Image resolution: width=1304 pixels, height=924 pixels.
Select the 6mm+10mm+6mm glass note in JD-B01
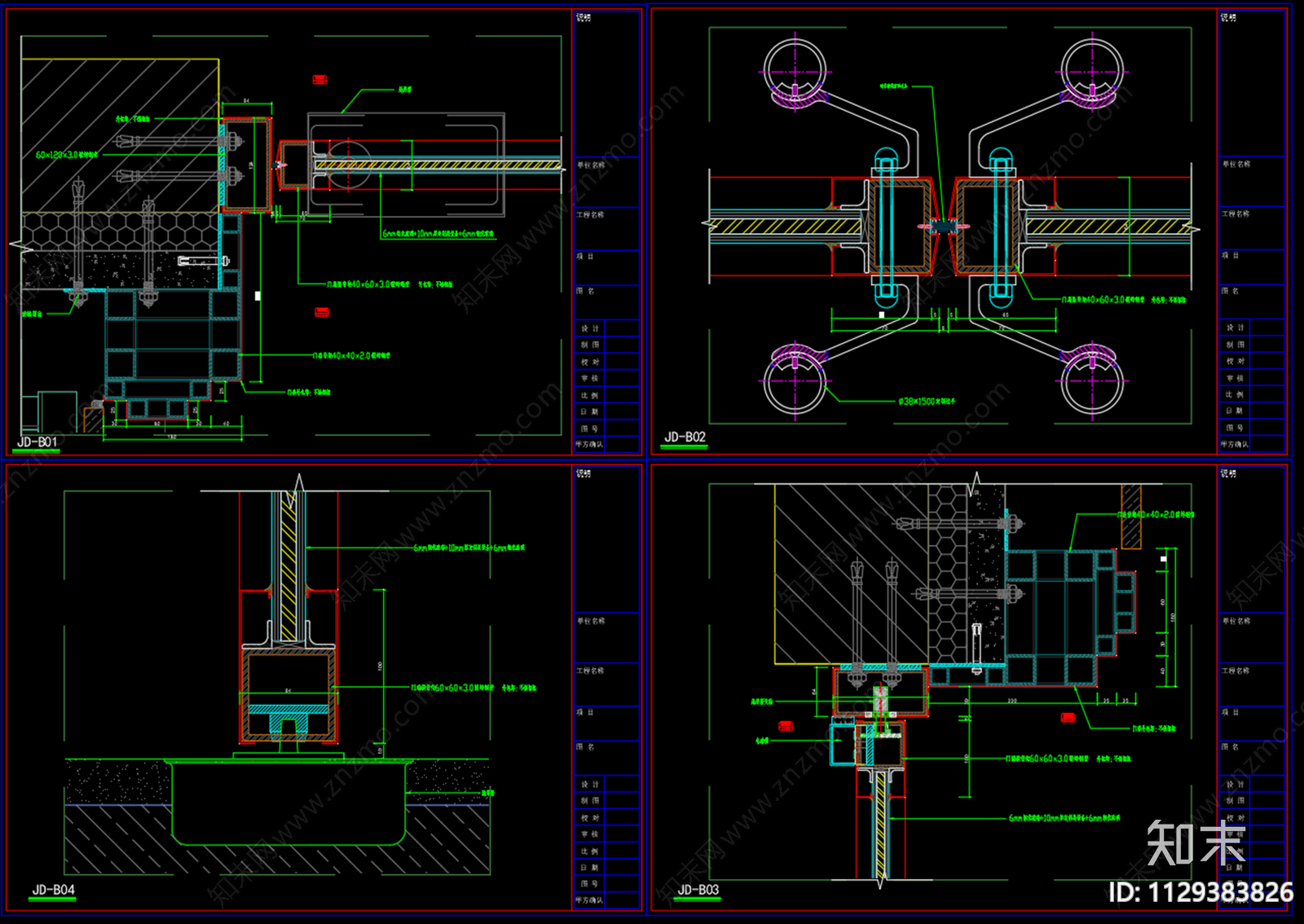tap(438, 234)
